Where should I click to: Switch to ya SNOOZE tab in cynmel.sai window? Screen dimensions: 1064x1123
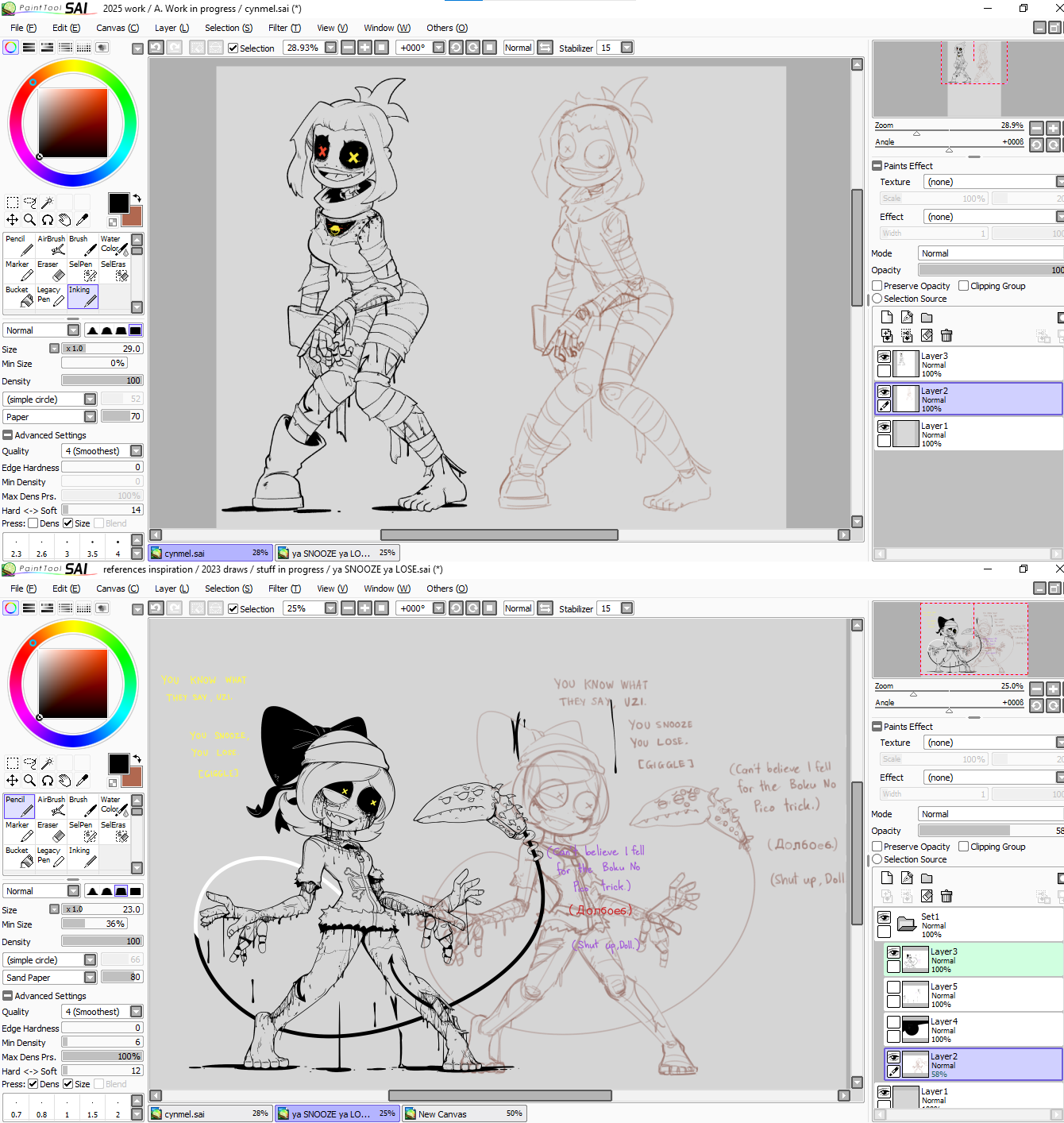pyautogui.click(x=337, y=553)
